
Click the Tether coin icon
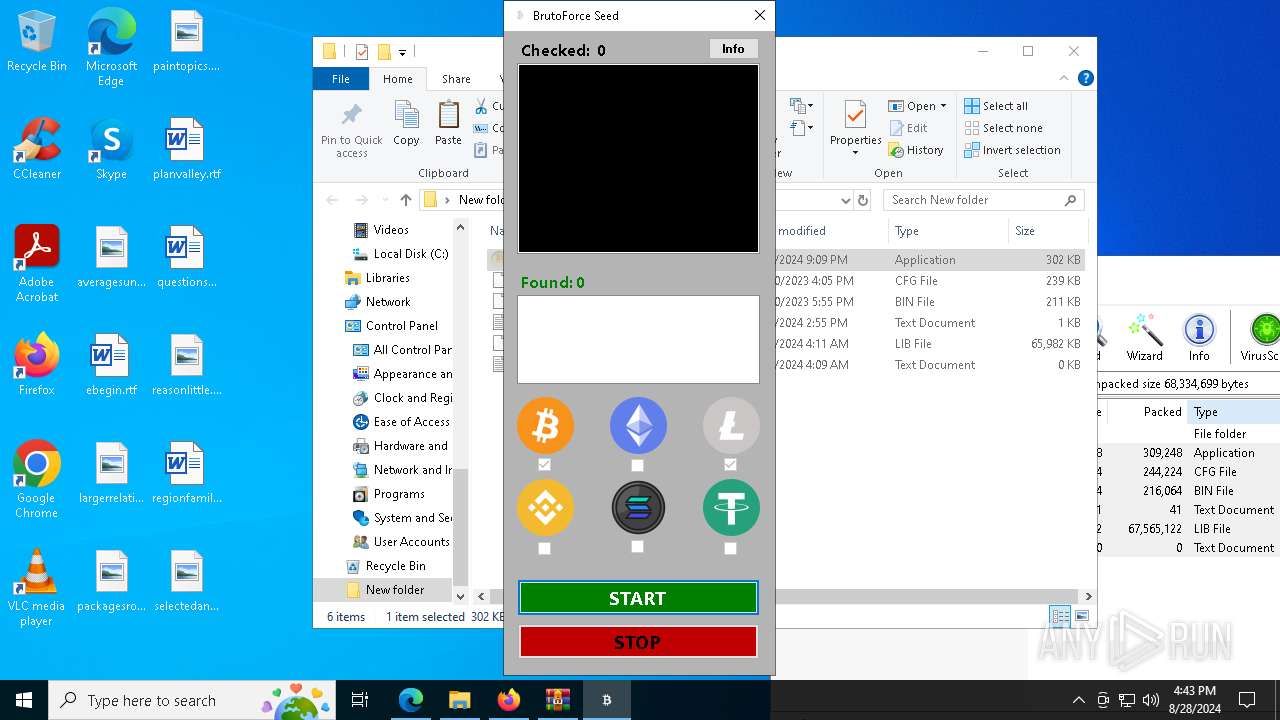point(731,508)
